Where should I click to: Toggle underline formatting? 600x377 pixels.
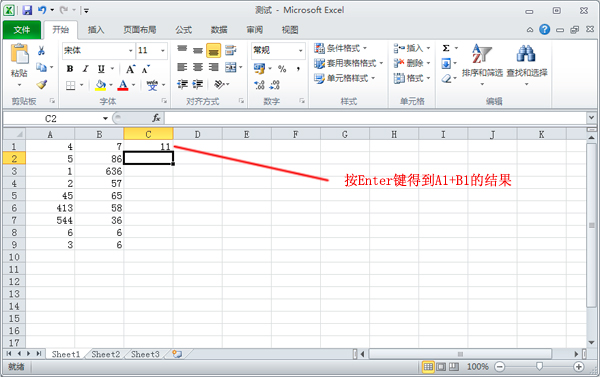point(101,69)
